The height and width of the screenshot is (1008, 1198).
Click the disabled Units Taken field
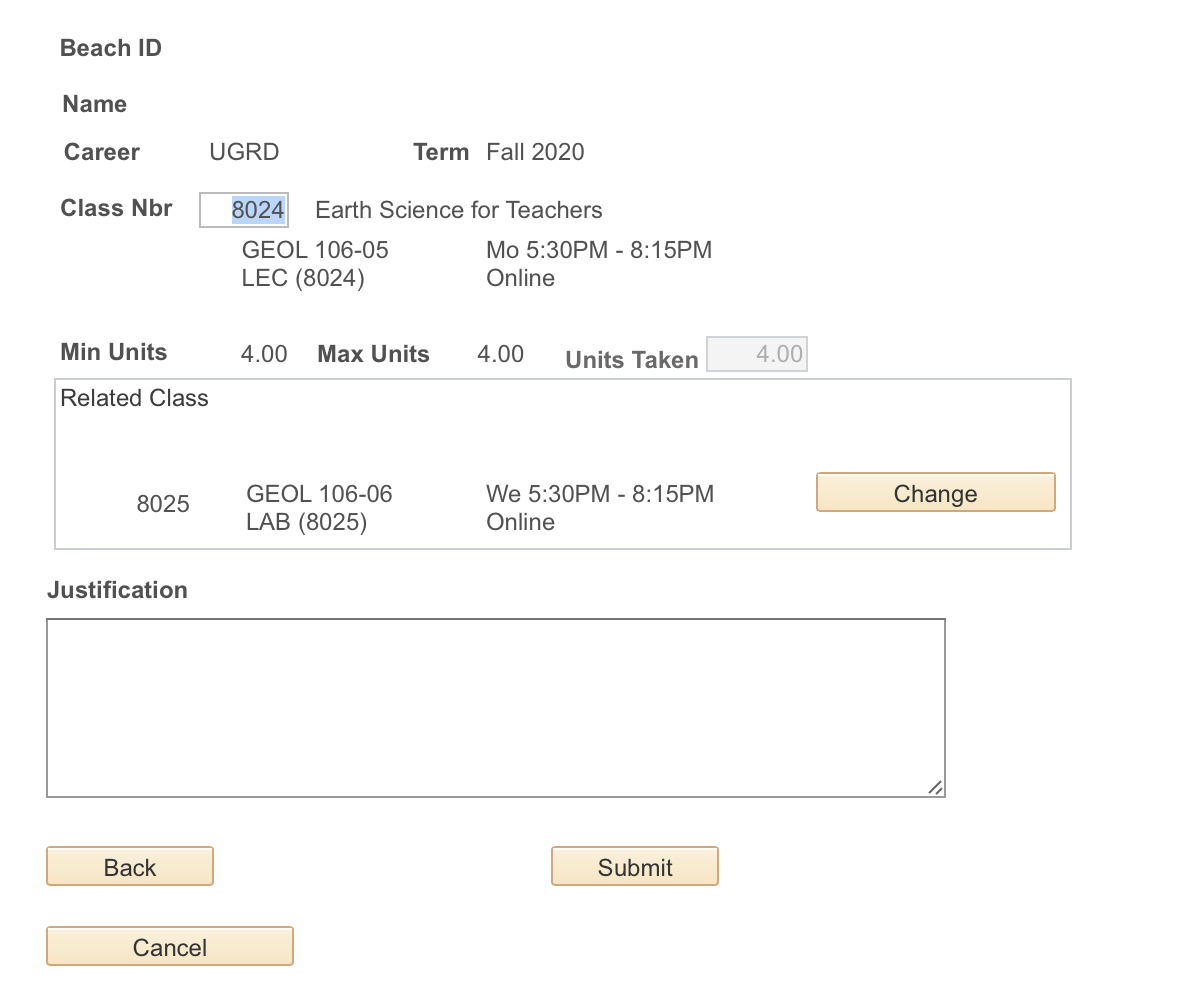(x=756, y=354)
